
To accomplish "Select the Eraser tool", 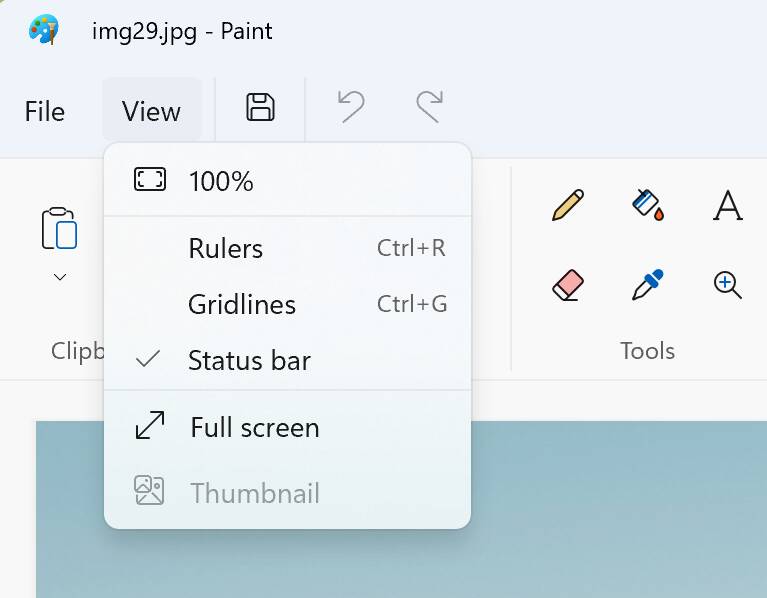I will tap(567, 286).
